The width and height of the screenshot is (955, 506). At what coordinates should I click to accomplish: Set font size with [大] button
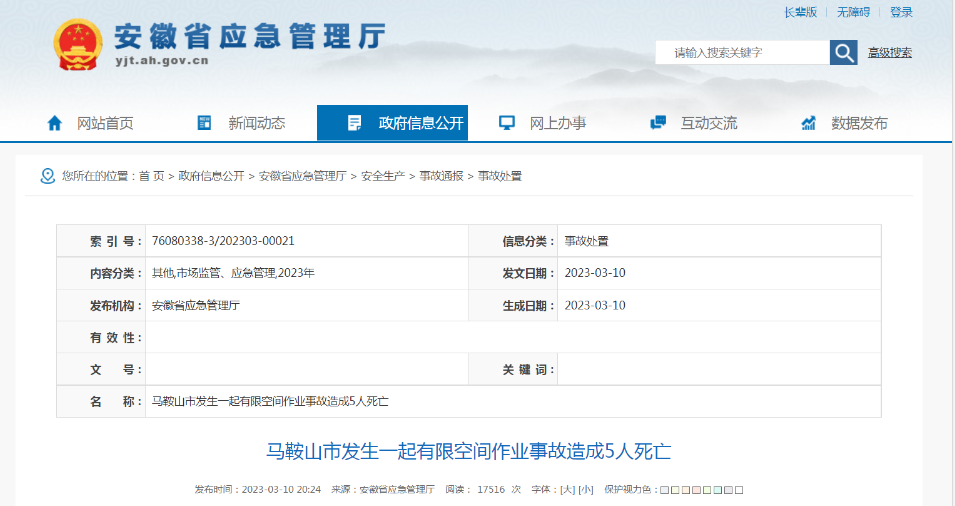[x=568, y=490]
